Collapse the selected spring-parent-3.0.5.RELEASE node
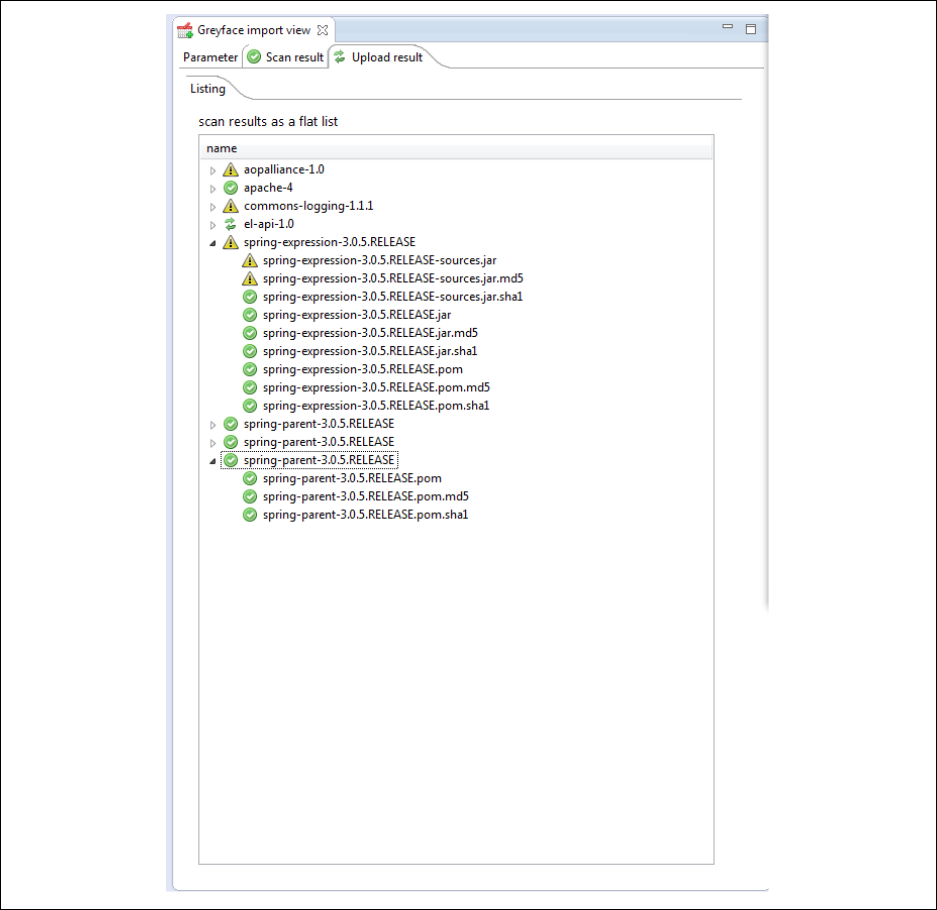 tap(213, 460)
